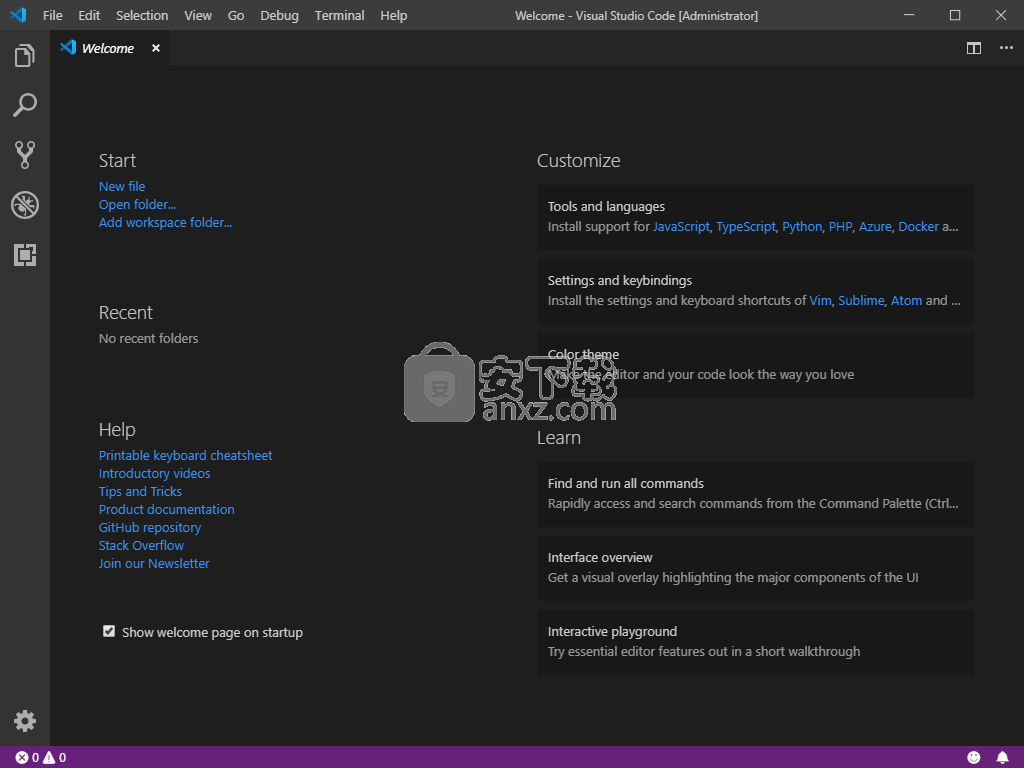The height and width of the screenshot is (768, 1024).
Task: Open the Source Control view
Action: (25, 155)
